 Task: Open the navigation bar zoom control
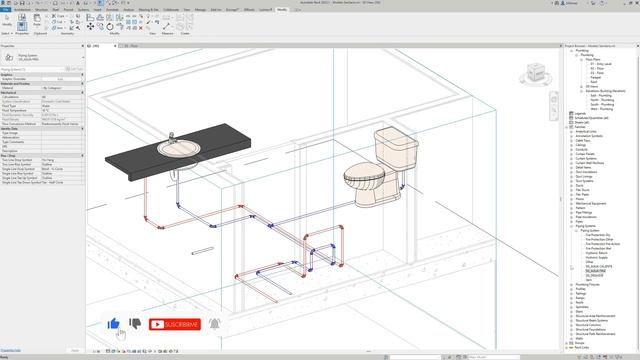(x=554, y=110)
